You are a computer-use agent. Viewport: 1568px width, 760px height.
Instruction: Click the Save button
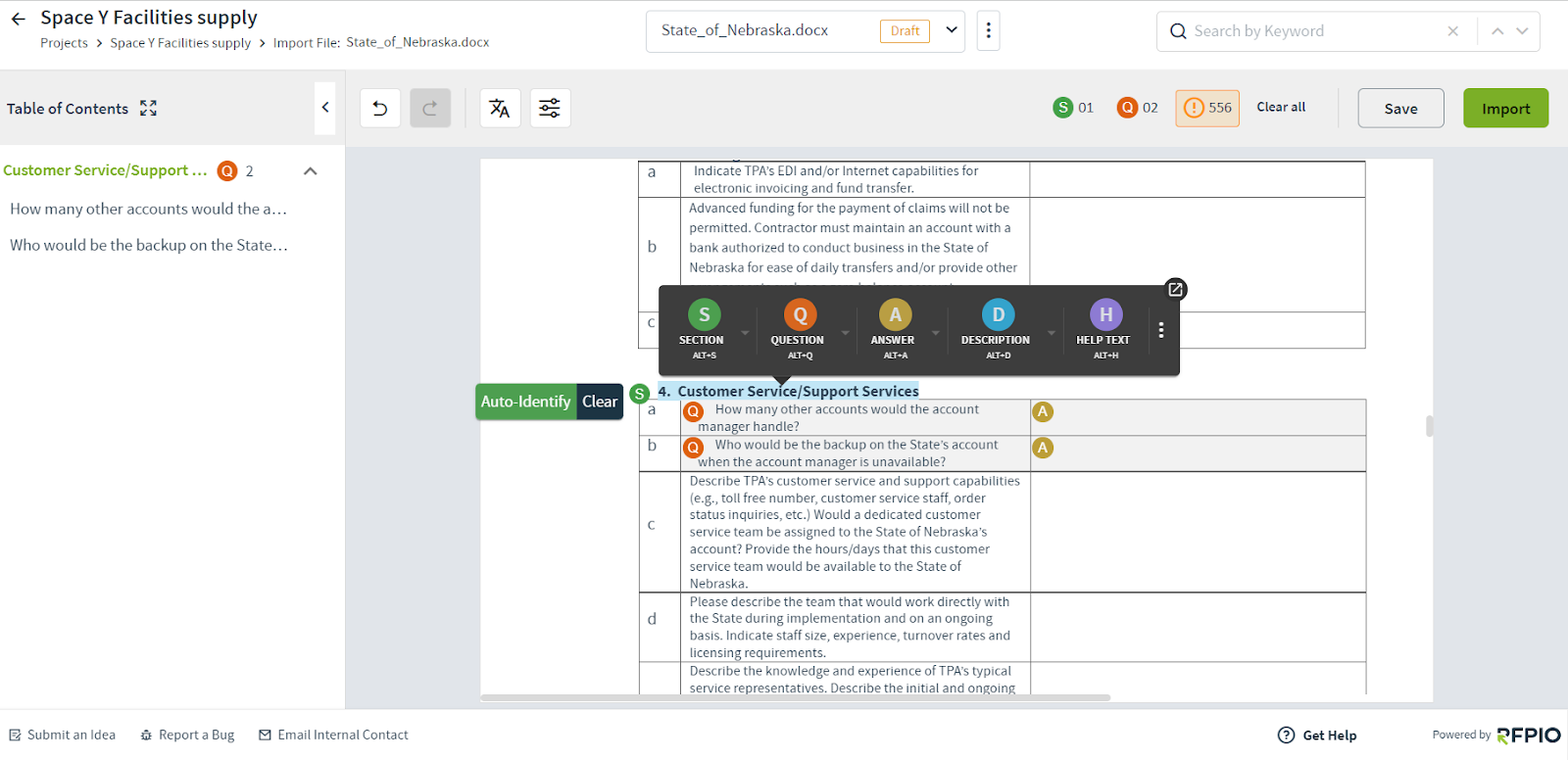pos(1400,108)
